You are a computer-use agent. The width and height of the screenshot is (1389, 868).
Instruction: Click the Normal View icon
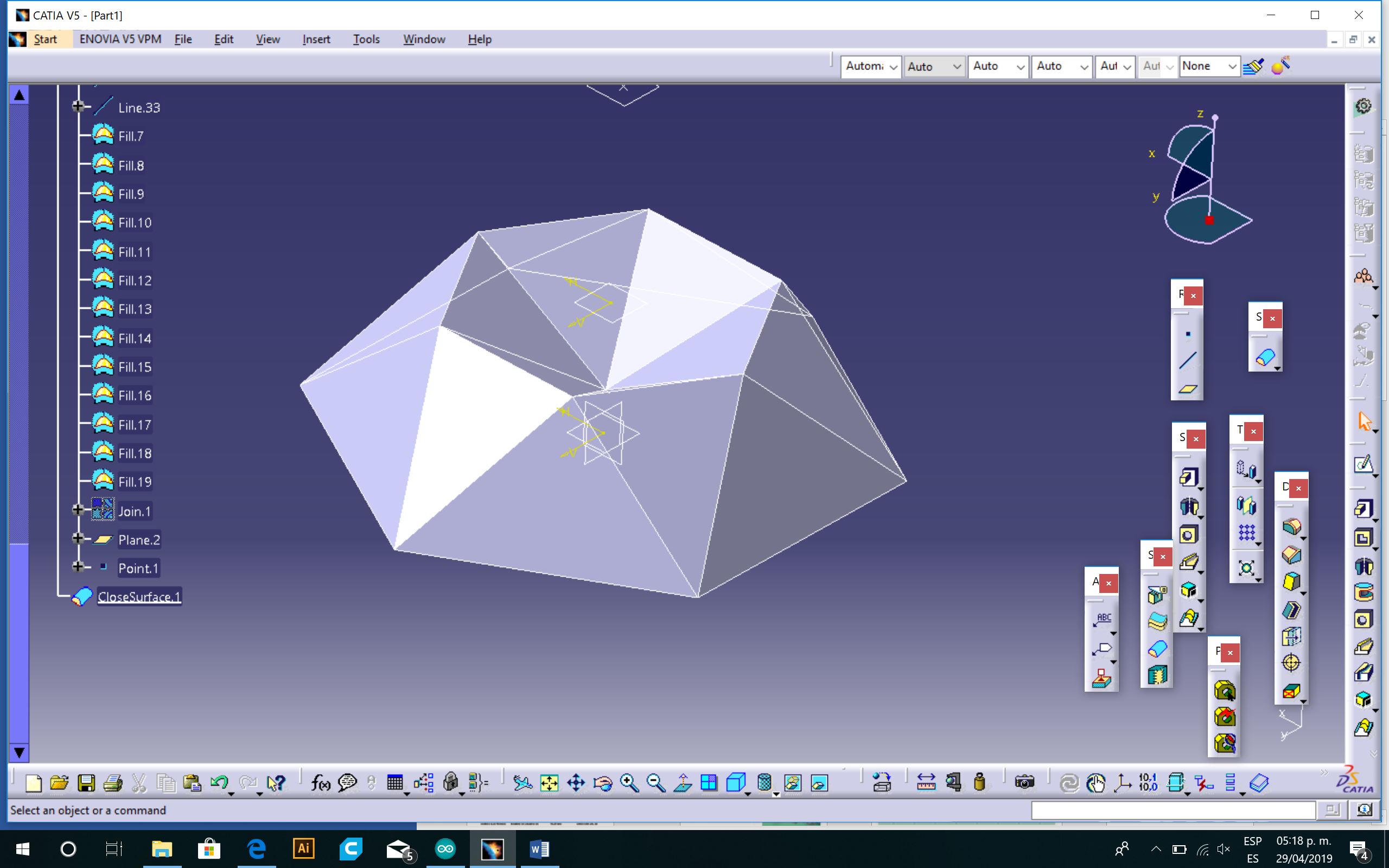[x=683, y=782]
